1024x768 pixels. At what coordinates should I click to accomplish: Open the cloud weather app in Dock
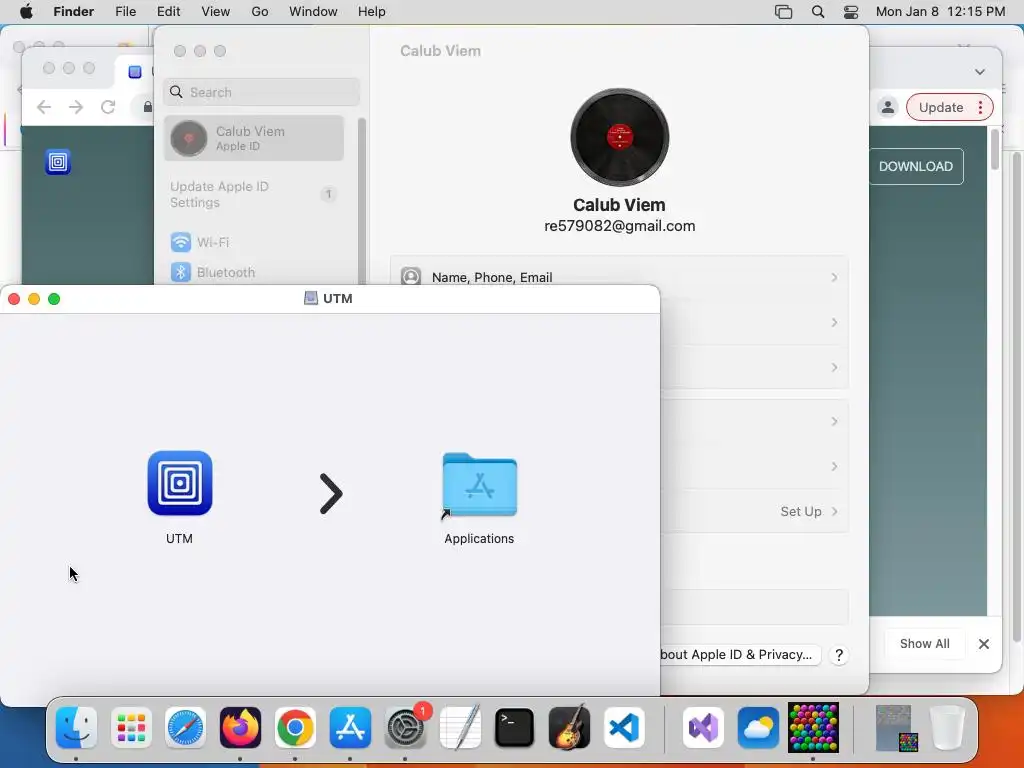(x=758, y=728)
